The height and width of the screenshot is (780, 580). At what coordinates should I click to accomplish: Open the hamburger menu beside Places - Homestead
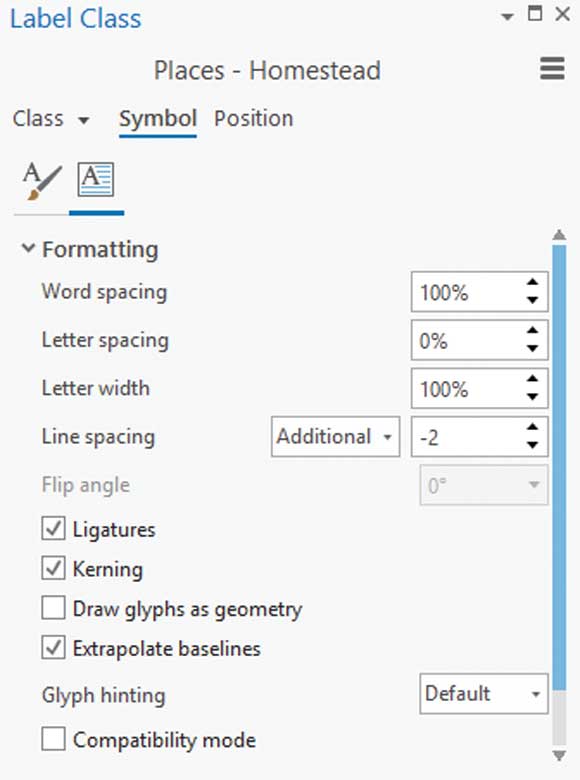click(552, 69)
